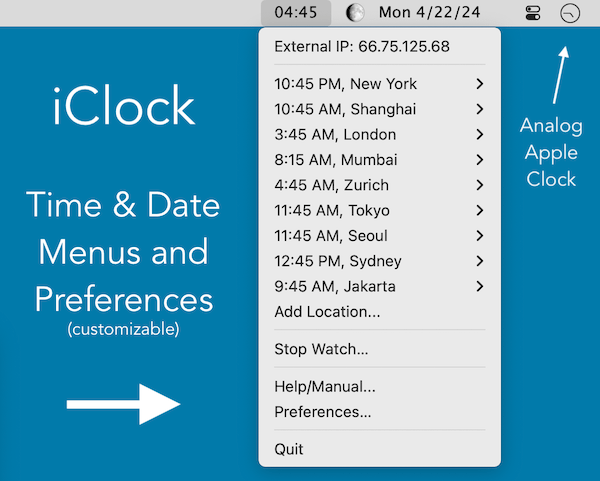Select 4:45 AM, Zurich entry

(380, 185)
